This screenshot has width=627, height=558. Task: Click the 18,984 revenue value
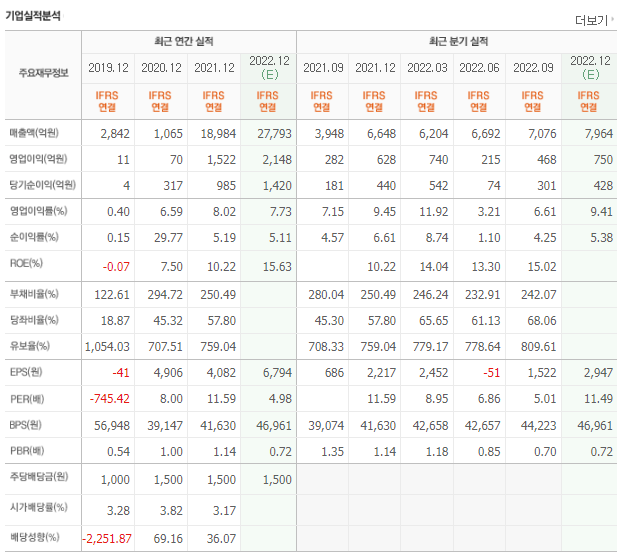[218, 134]
